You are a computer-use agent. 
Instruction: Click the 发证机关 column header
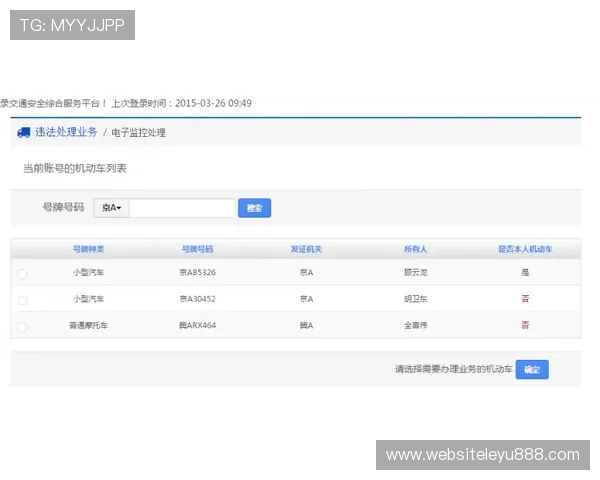pyautogui.click(x=306, y=249)
